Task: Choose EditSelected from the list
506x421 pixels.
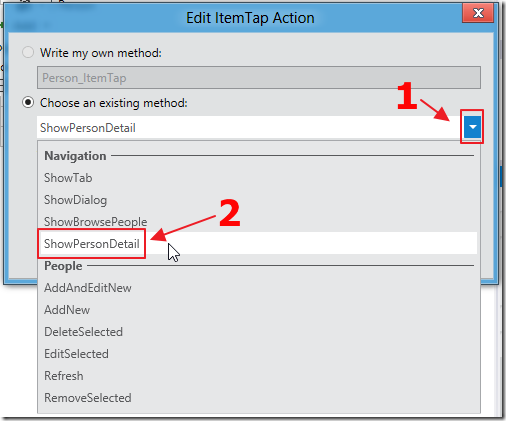Action: point(76,354)
